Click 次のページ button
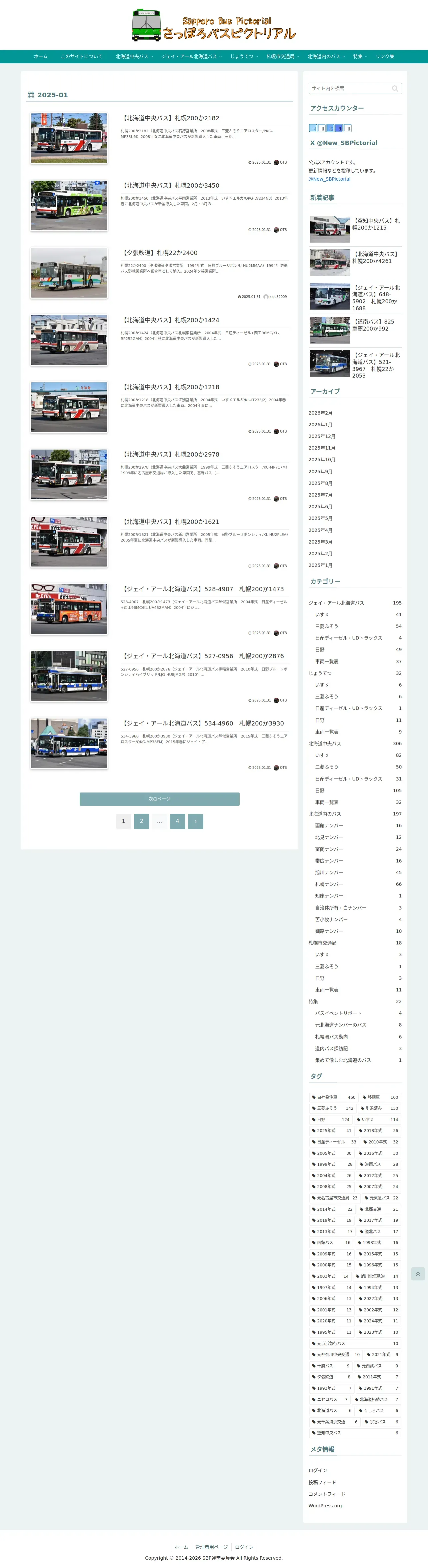 [x=160, y=799]
